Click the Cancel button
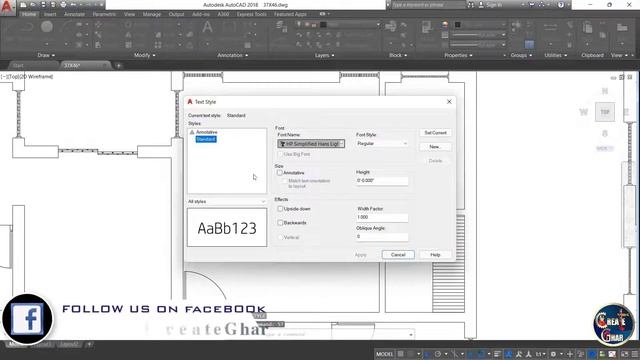This screenshot has width=640, height=360. pos(398,255)
